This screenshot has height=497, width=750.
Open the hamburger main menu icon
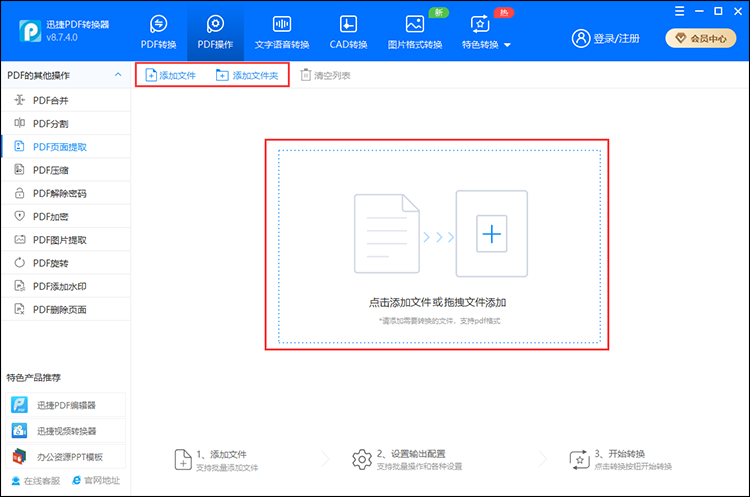[x=679, y=11]
